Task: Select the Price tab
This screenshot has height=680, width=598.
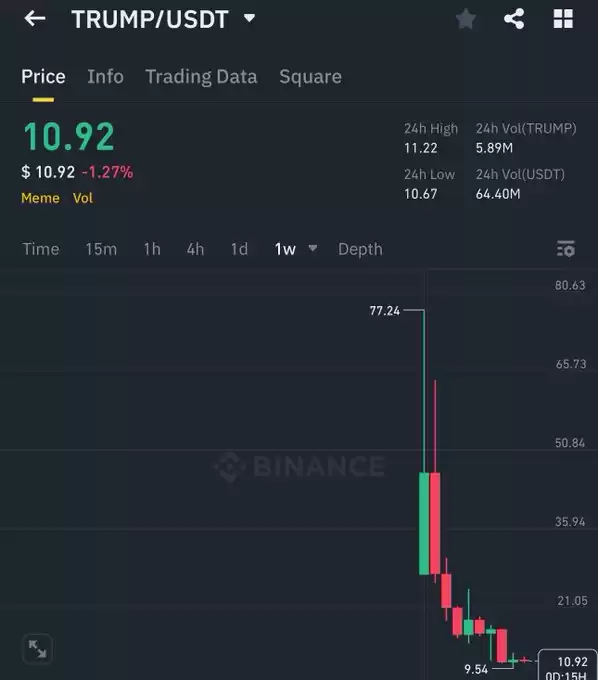Action: pyautogui.click(x=43, y=77)
